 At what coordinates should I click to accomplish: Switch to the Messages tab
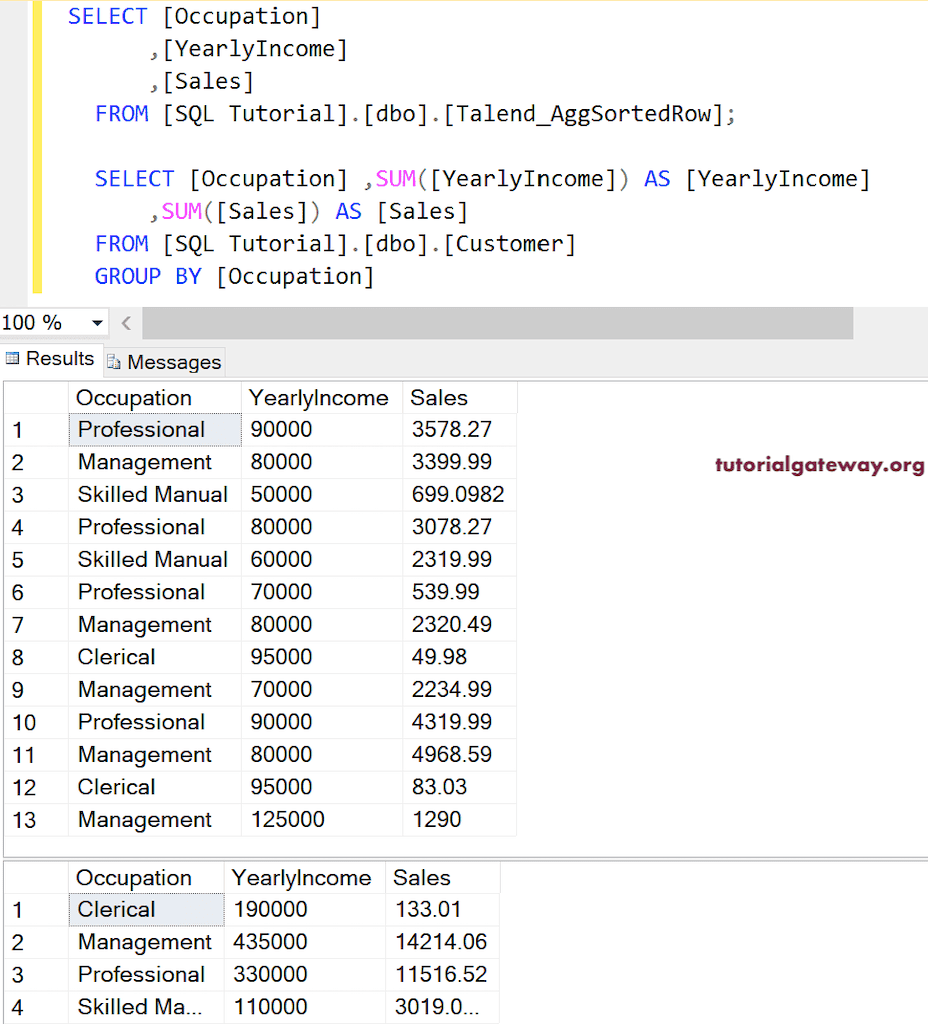(165, 362)
